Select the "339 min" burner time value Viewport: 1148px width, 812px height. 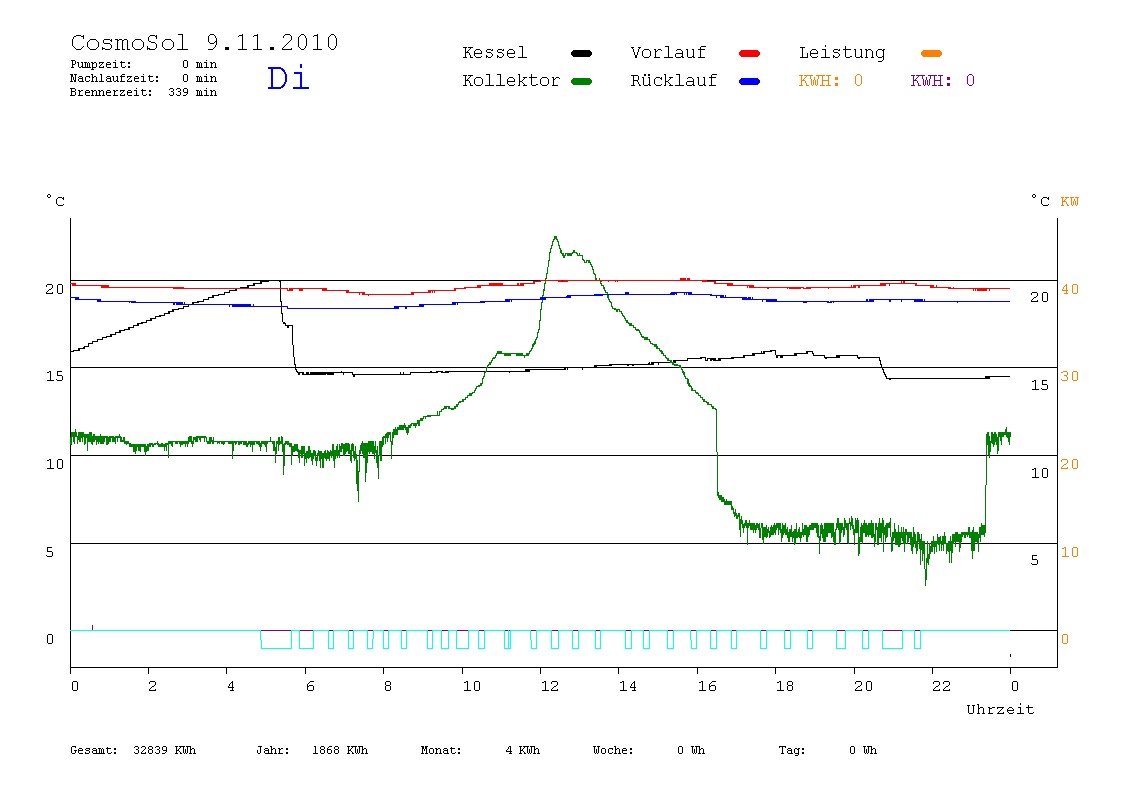pyautogui.click(x=193, y=92)
